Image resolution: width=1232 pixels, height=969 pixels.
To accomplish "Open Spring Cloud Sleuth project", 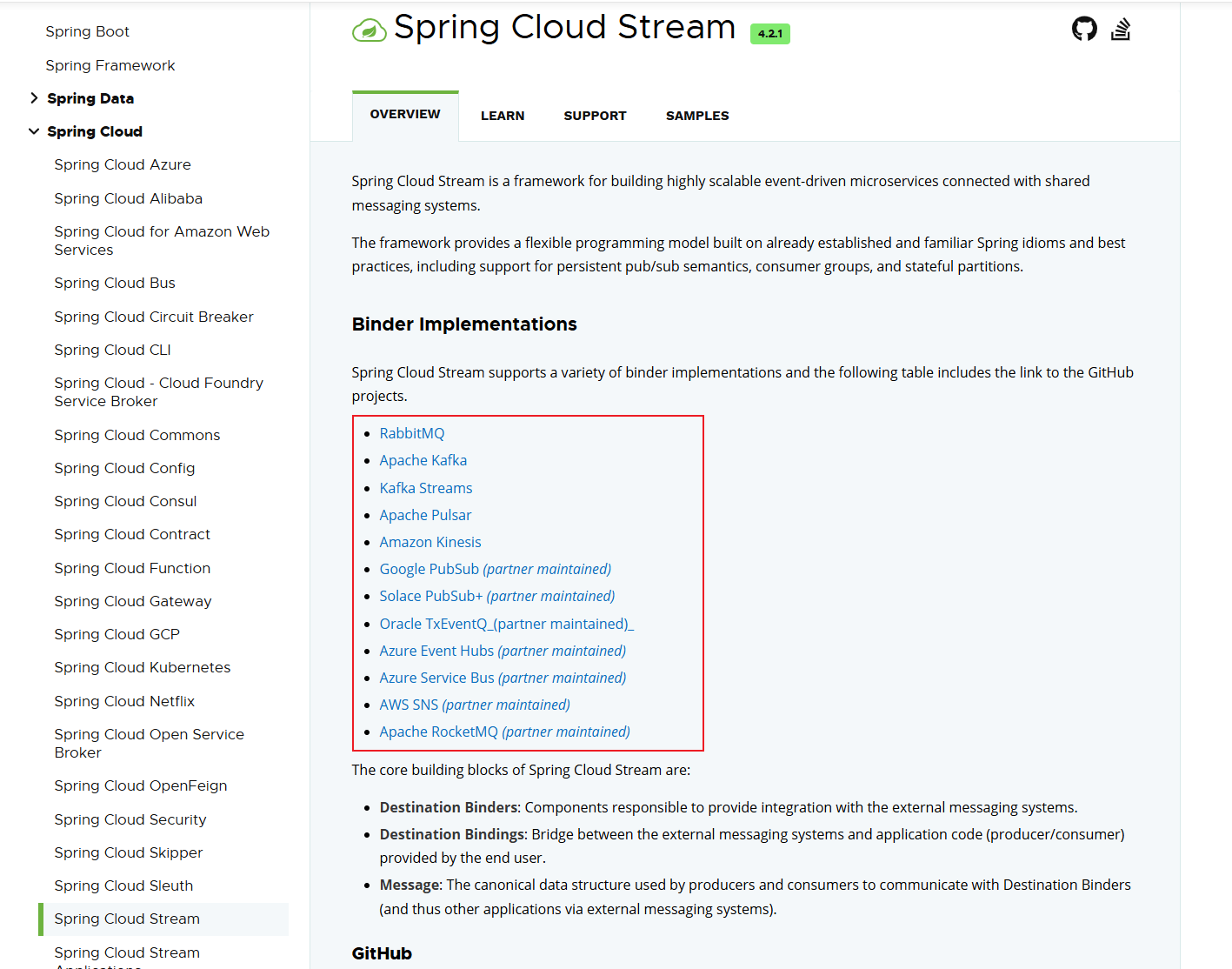I will 123,885.
